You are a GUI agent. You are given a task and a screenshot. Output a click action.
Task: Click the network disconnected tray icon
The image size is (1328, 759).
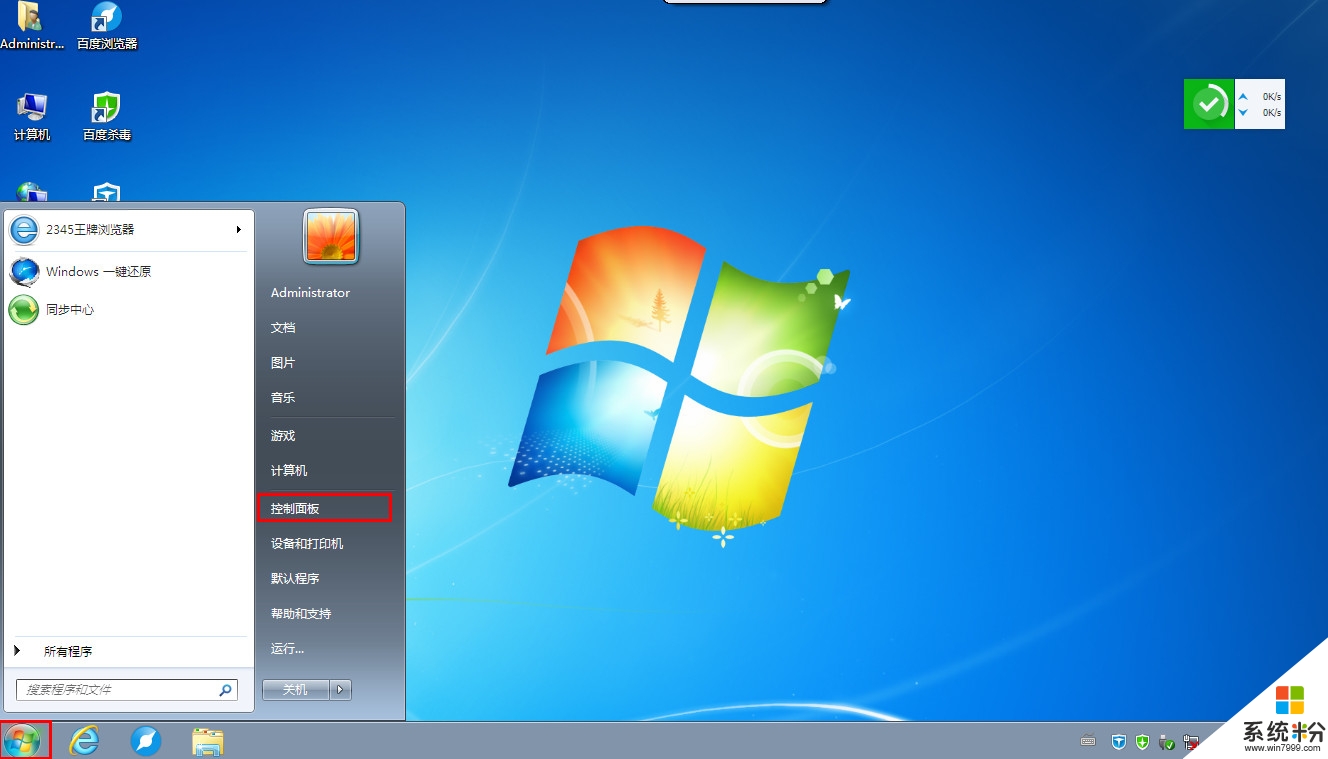(x=1191, y=742)
